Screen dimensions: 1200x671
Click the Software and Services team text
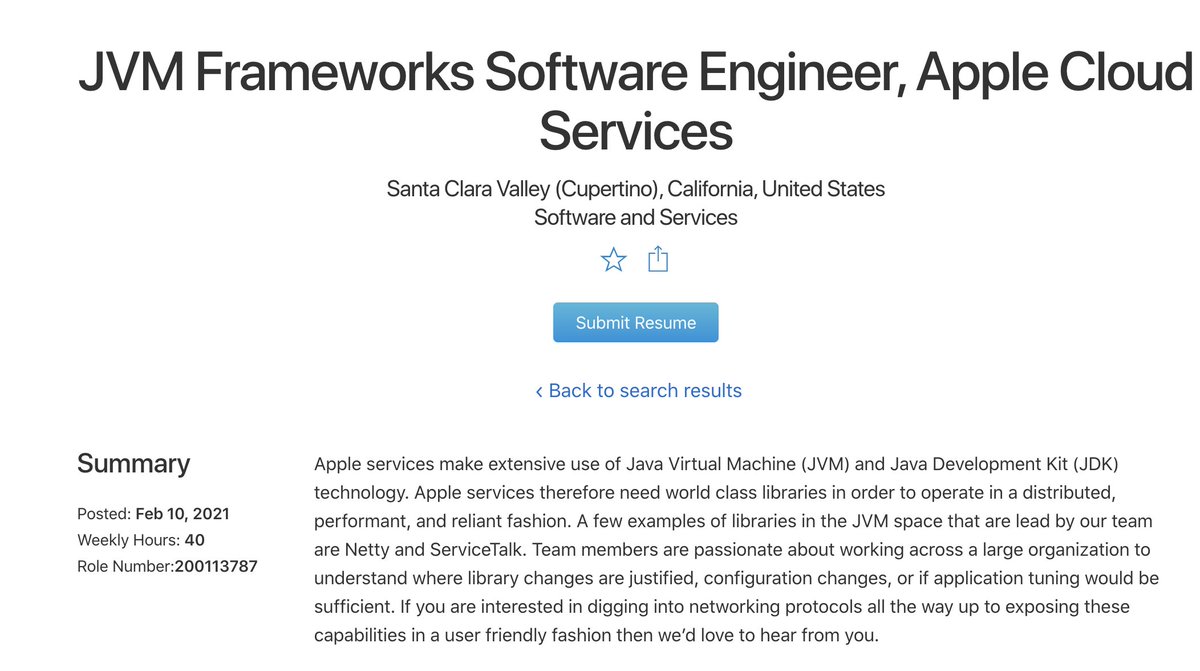click(636, 217)
